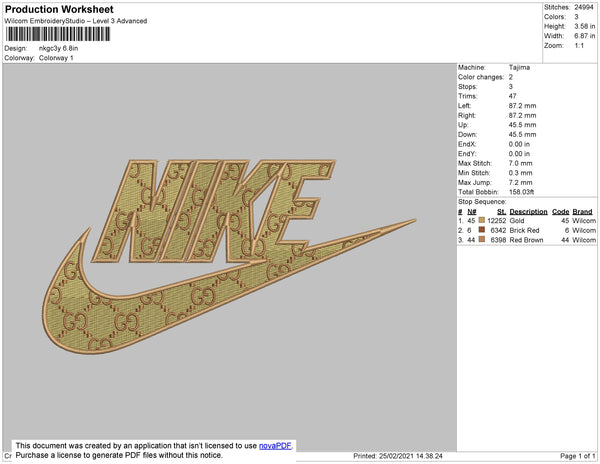
Task: Click the 'Page 1 of 1' footer
Action: pyautogui.click(x=577, y=456)
